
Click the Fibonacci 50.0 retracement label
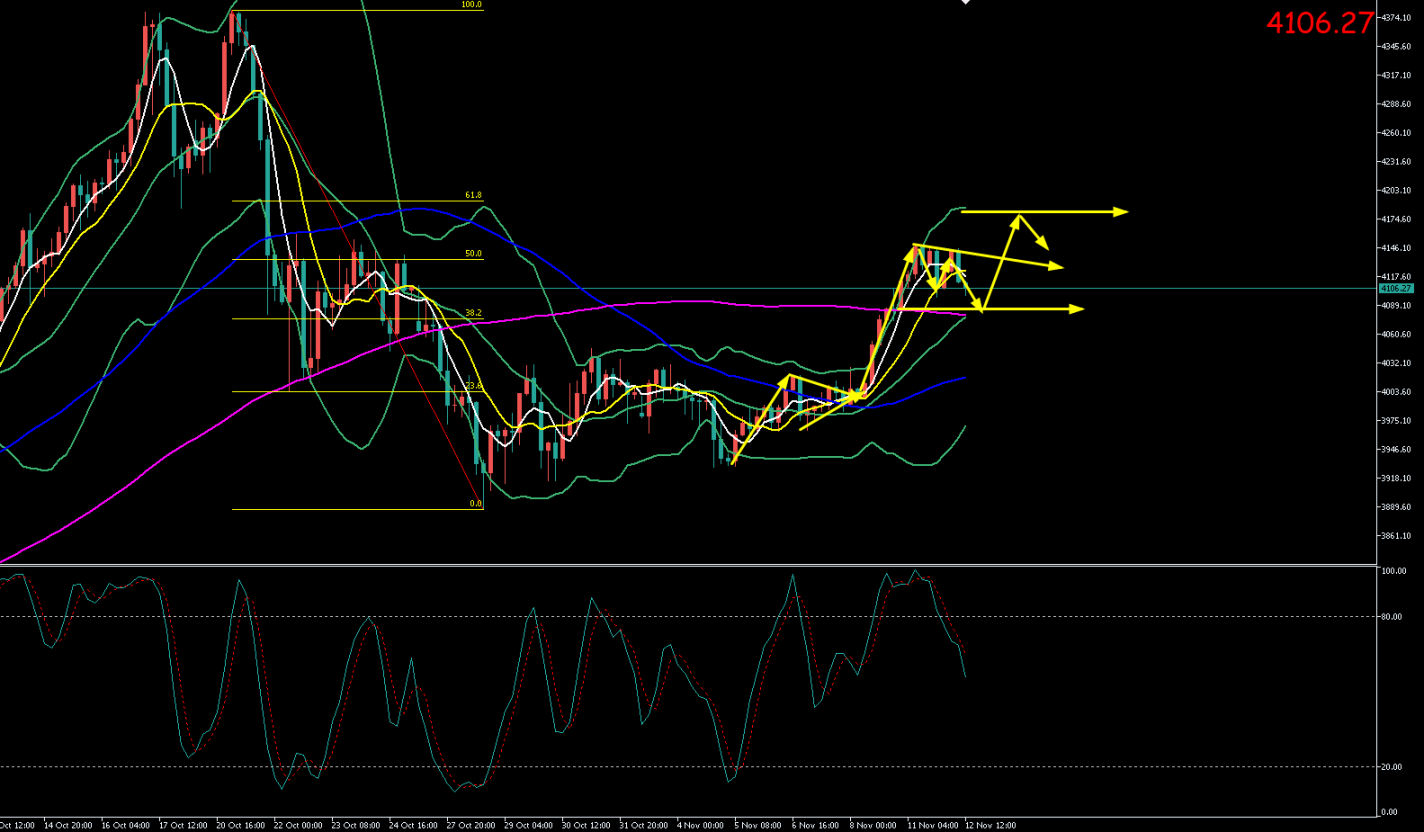point(473,254)
